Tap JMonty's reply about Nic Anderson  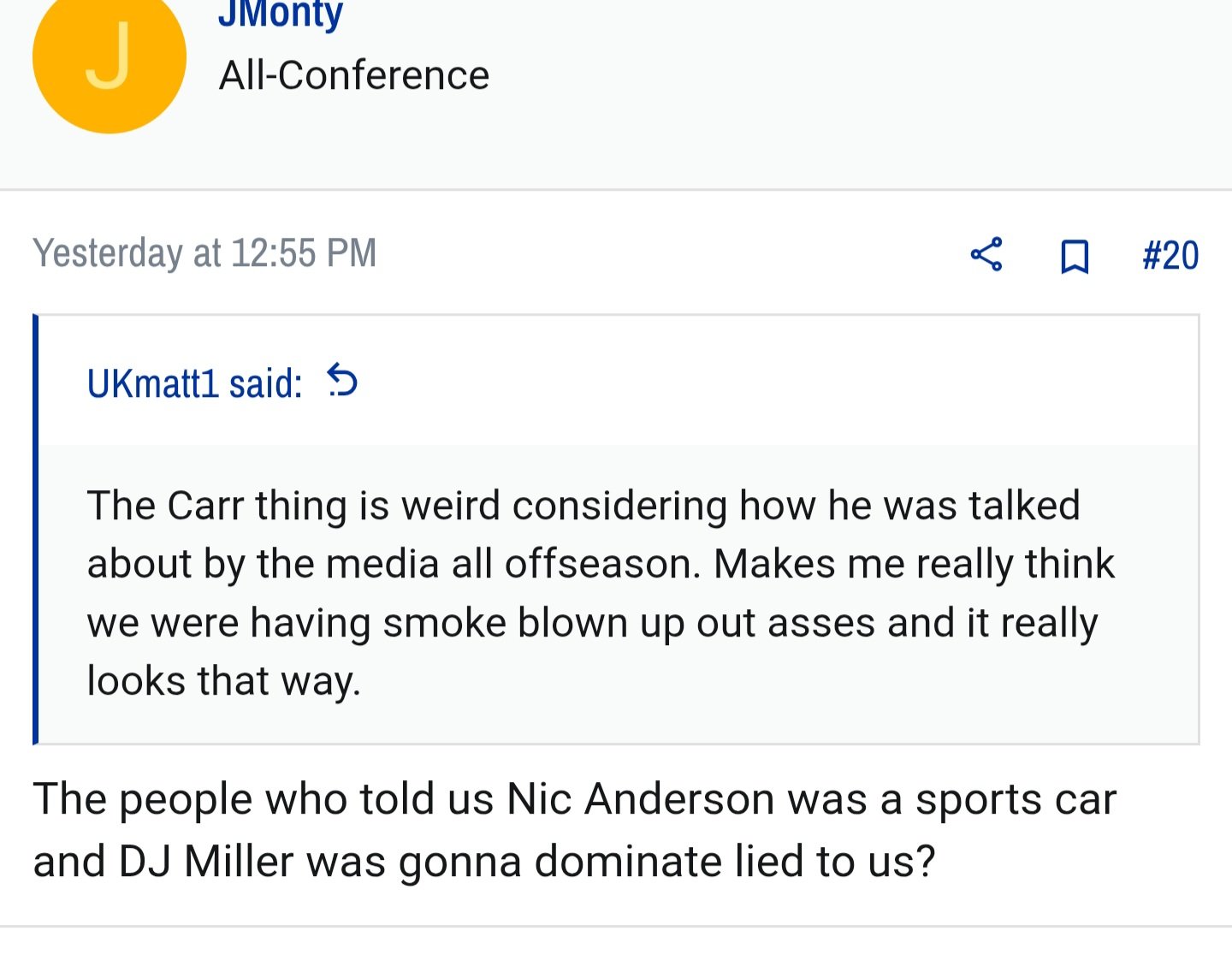tap(575, 830)
